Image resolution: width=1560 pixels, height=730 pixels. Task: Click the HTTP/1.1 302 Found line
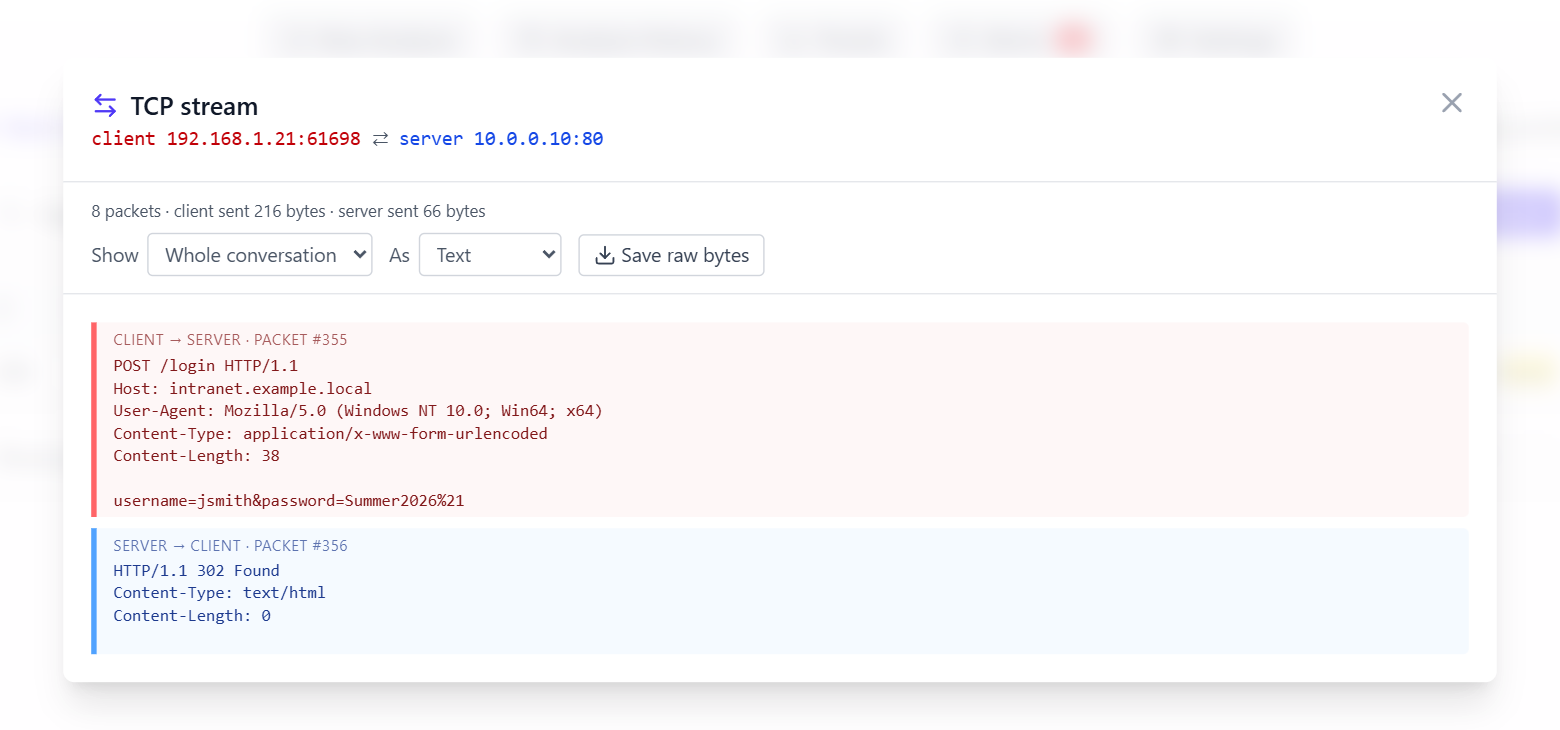coord(196,571)
